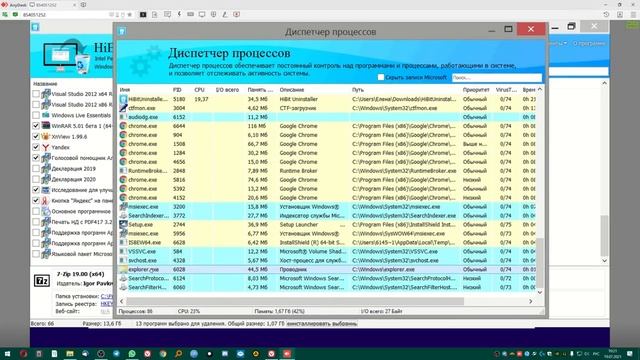Click the SearchIndexer.exe process icon

[x=123, y=216]
